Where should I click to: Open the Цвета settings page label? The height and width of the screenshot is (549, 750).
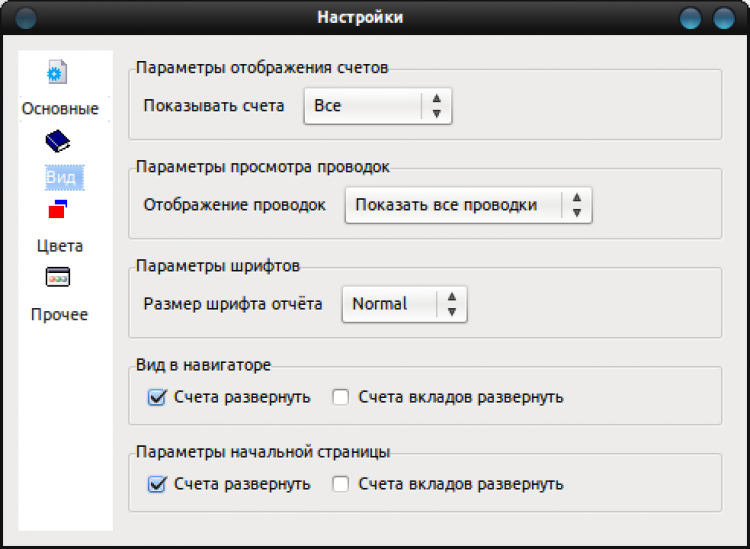60,245
